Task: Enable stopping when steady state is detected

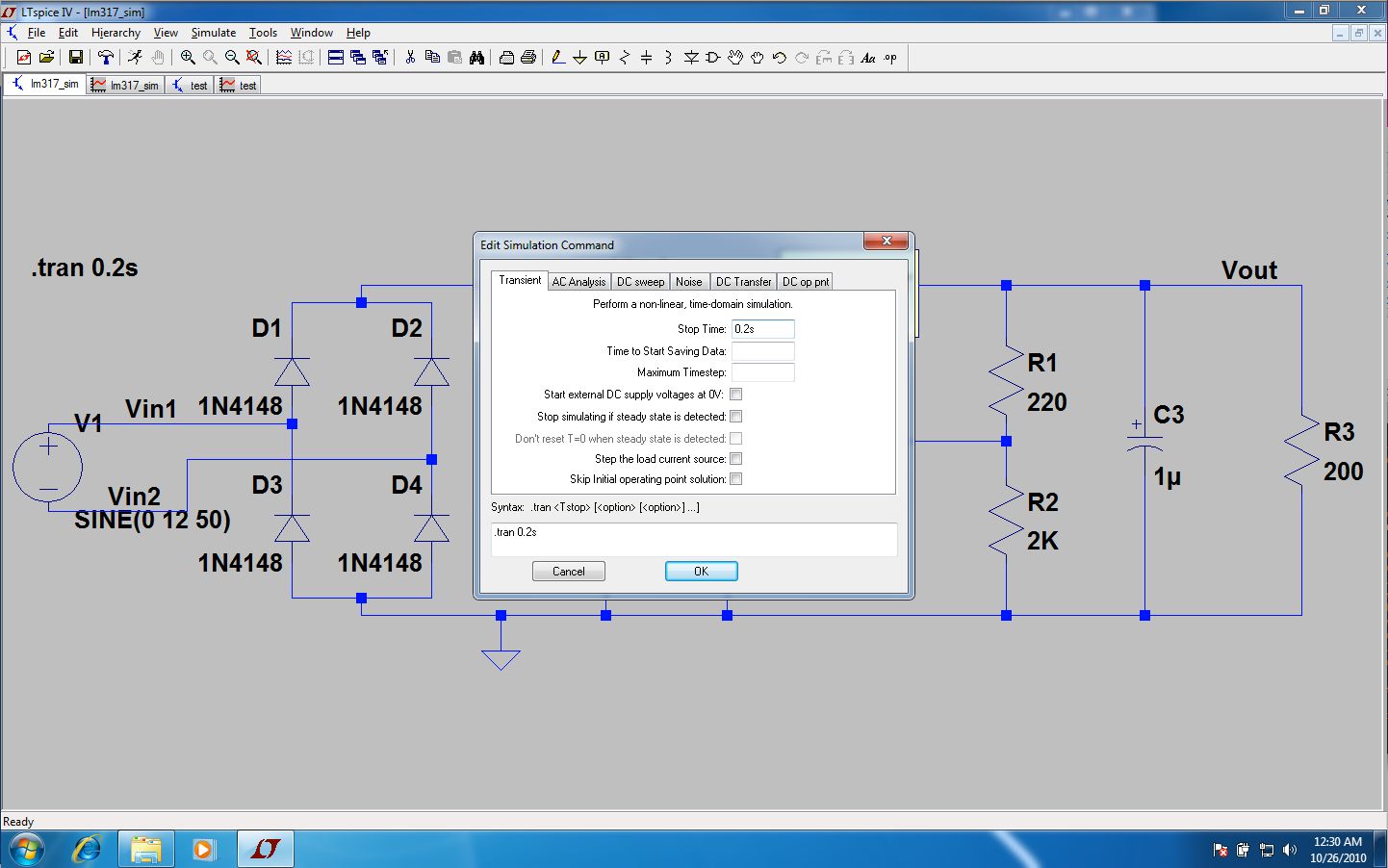Action: 735,416
